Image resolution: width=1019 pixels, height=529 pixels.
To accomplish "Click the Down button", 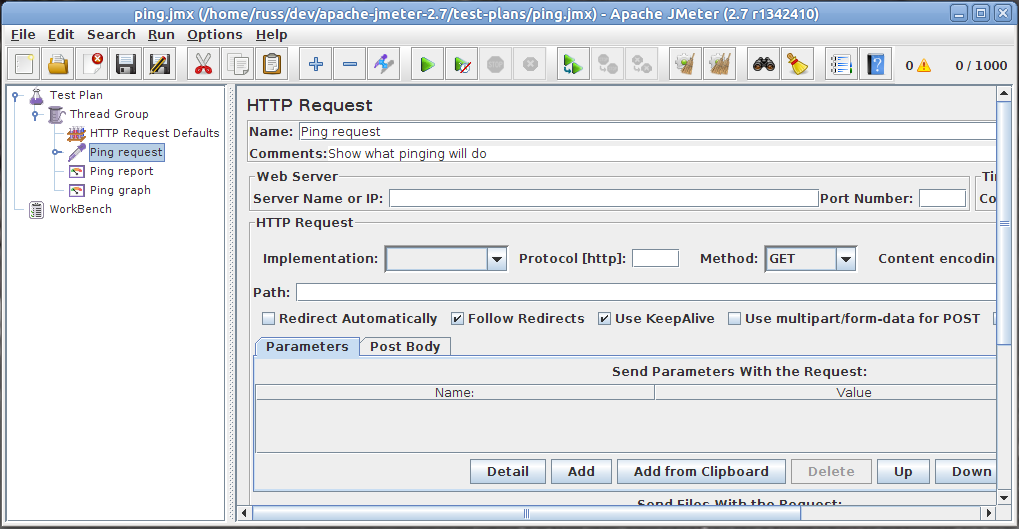I will point(966,472).
